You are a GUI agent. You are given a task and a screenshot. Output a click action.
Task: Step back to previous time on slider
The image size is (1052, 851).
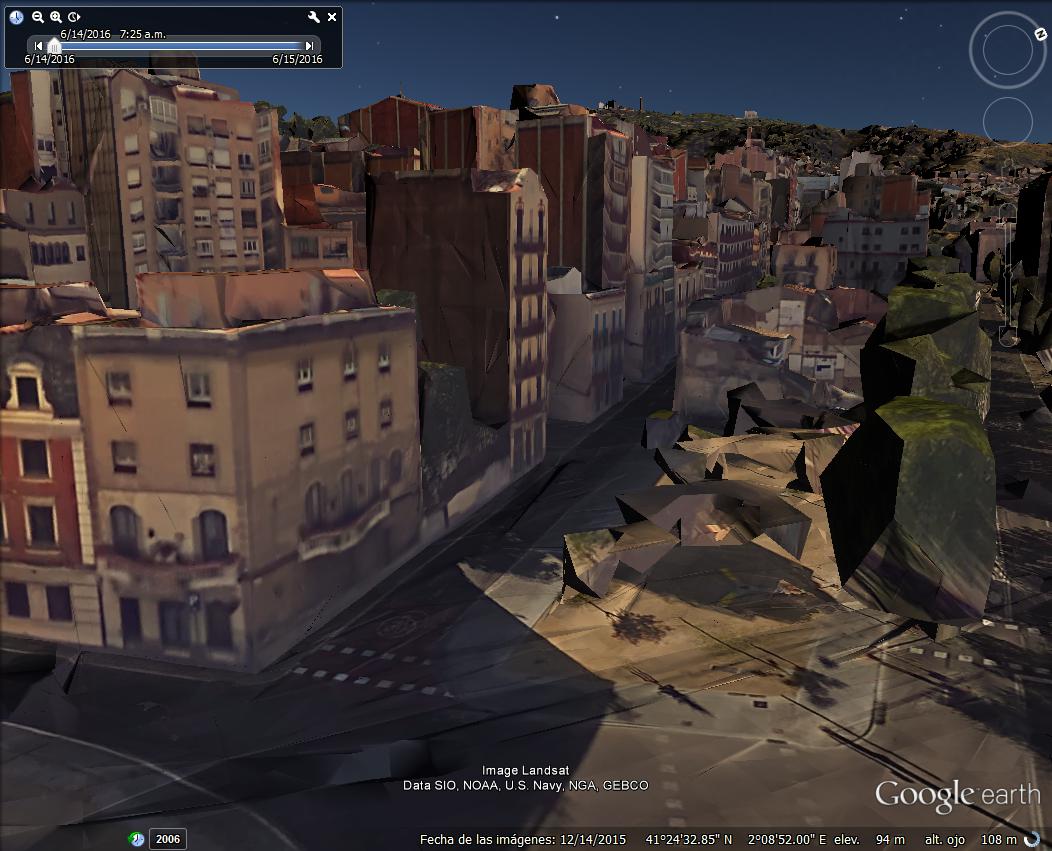(38, 46)
